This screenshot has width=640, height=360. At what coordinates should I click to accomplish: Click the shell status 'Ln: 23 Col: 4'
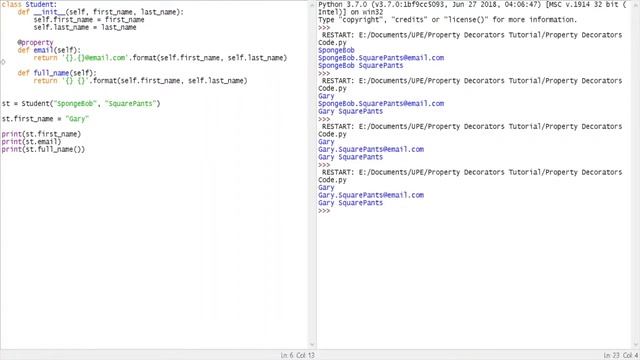click(620, 356)
